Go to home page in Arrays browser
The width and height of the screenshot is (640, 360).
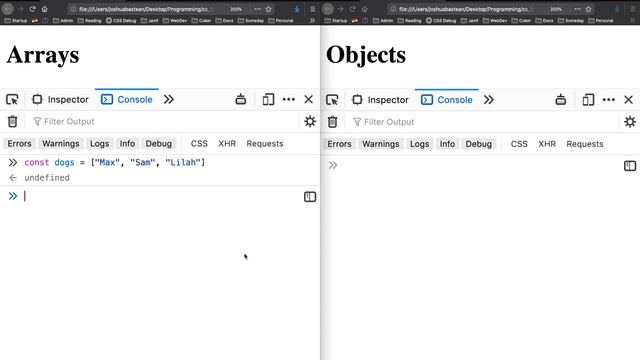pyautogui.click(x=44, y=9)
